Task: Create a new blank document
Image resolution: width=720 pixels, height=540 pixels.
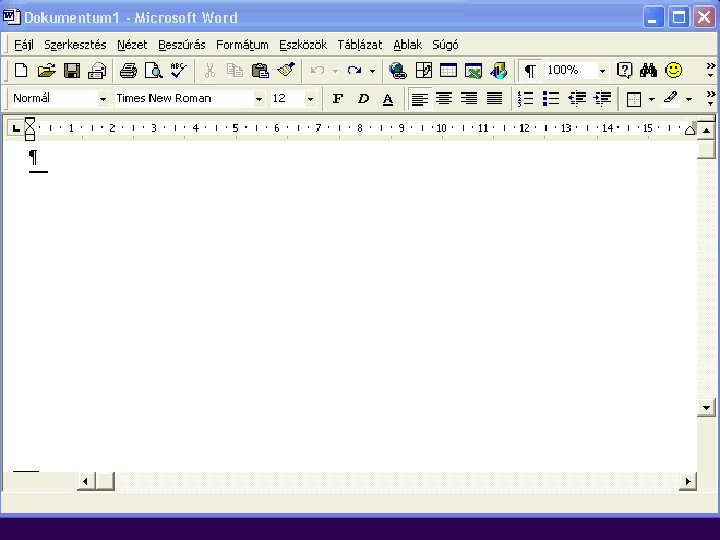Action: click(x=21, y=71)
